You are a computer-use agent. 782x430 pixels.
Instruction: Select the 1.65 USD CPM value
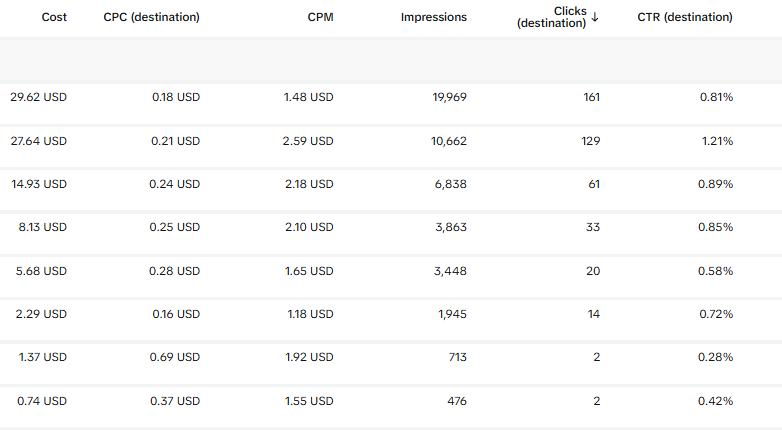point(309,271)
